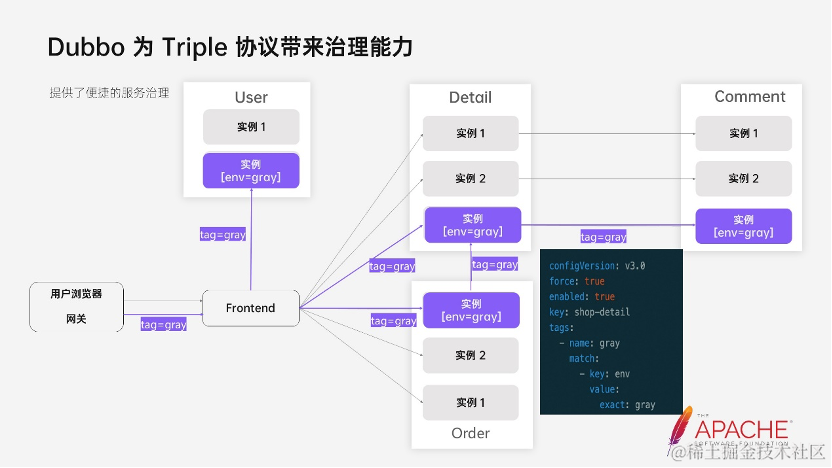Select 实例 2 in the Comment group
Image resolution: width=832 pixels, height=468 pixels.
point(744,178)
